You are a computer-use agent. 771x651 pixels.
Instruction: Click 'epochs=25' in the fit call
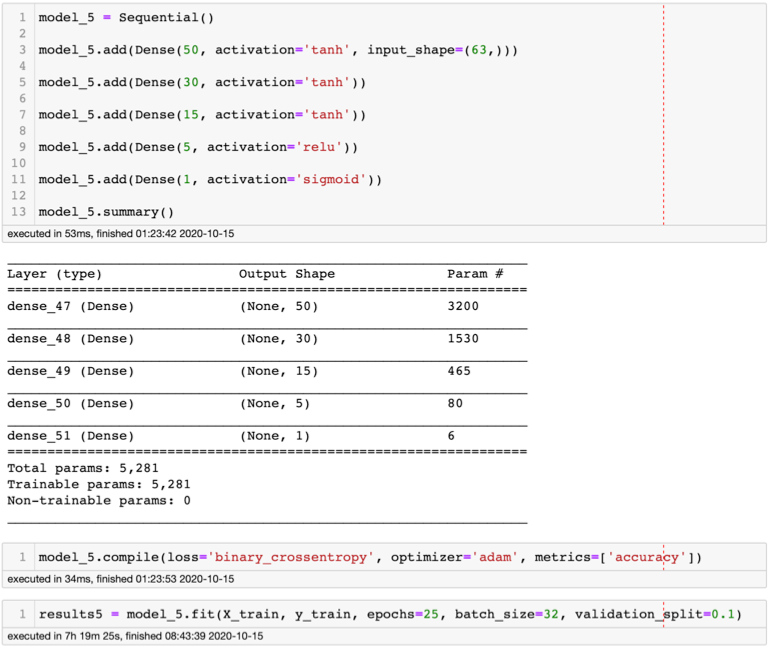(x=403, y=615)
